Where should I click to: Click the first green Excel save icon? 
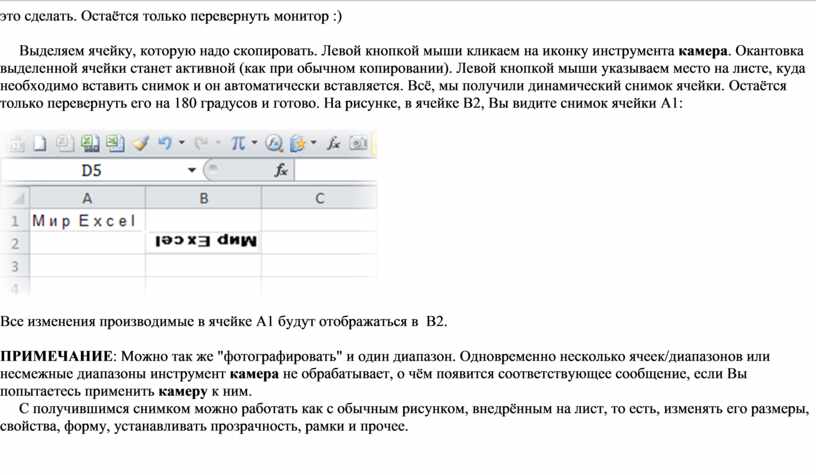tap(90, 143)
